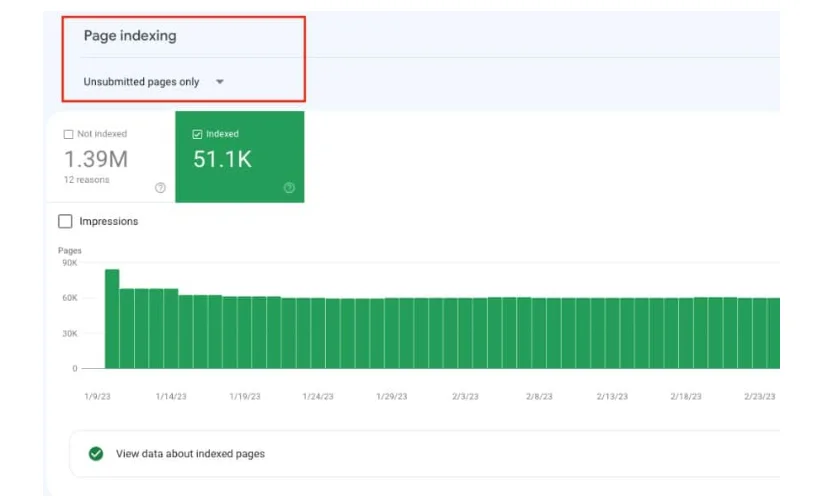Click the green checkmark icon for indexed pages

pyautogui.click(x=96, y=453)
